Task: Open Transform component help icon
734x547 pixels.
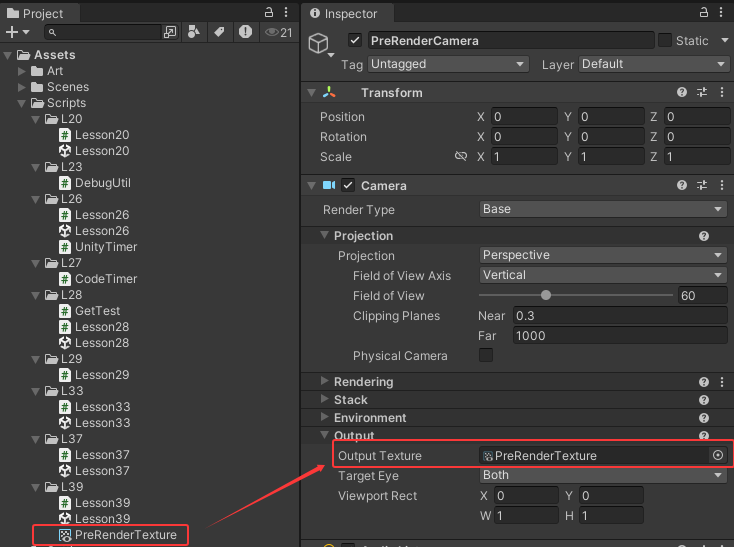Action: [x=682, y=92]
